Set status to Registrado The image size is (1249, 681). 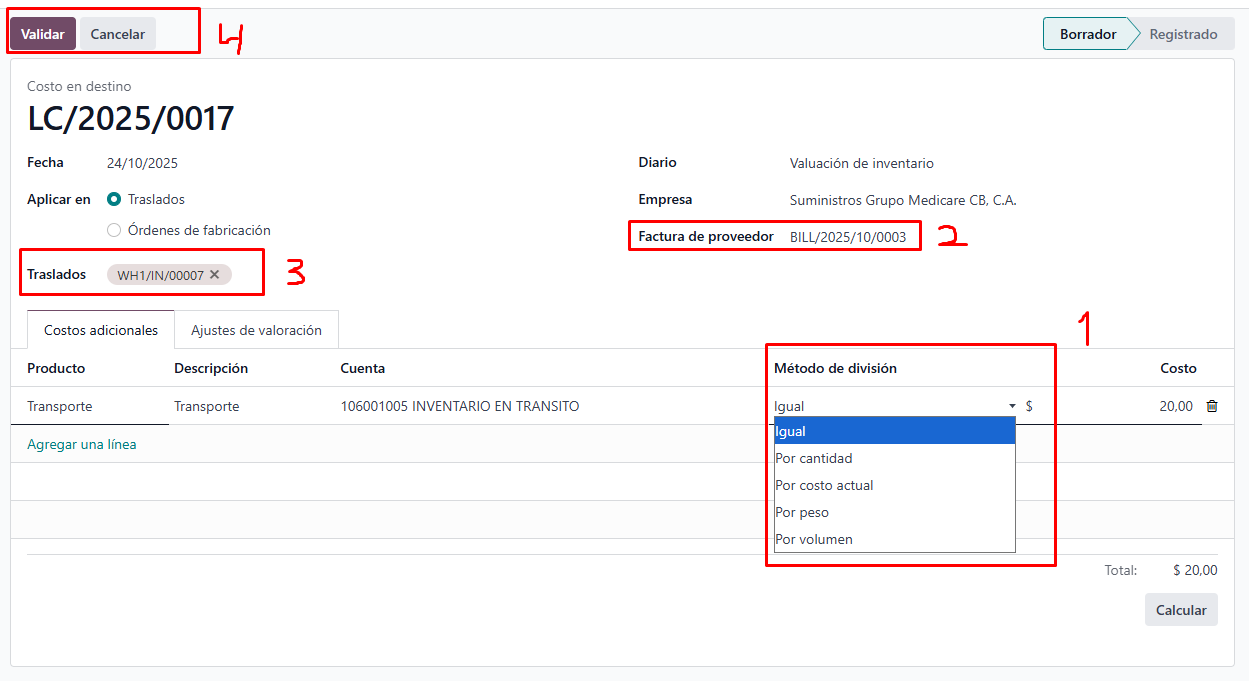point(1183,34)
